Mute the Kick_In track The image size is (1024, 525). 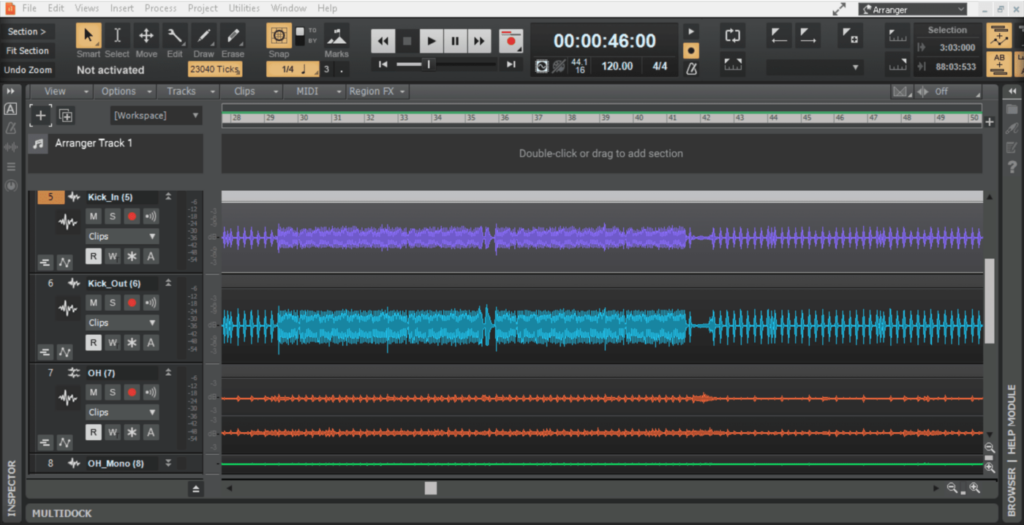click(x=94, y=216)
